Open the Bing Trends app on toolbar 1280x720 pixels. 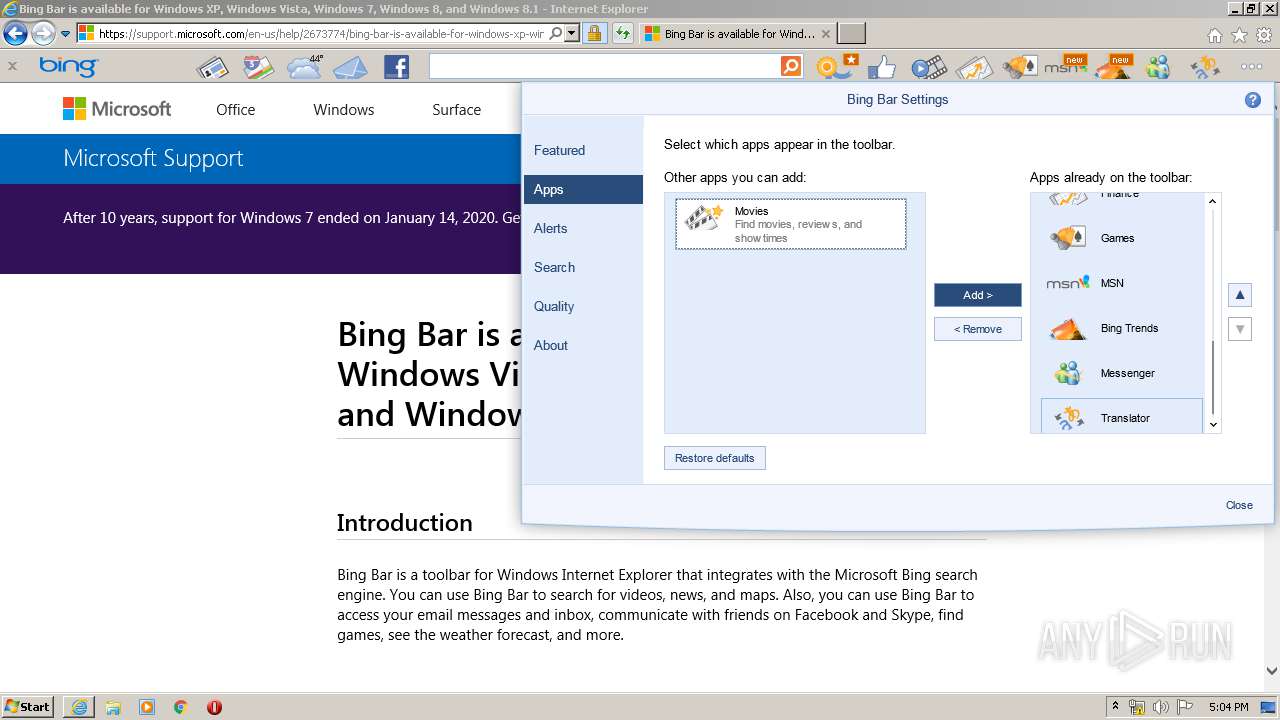point(1113,68)
